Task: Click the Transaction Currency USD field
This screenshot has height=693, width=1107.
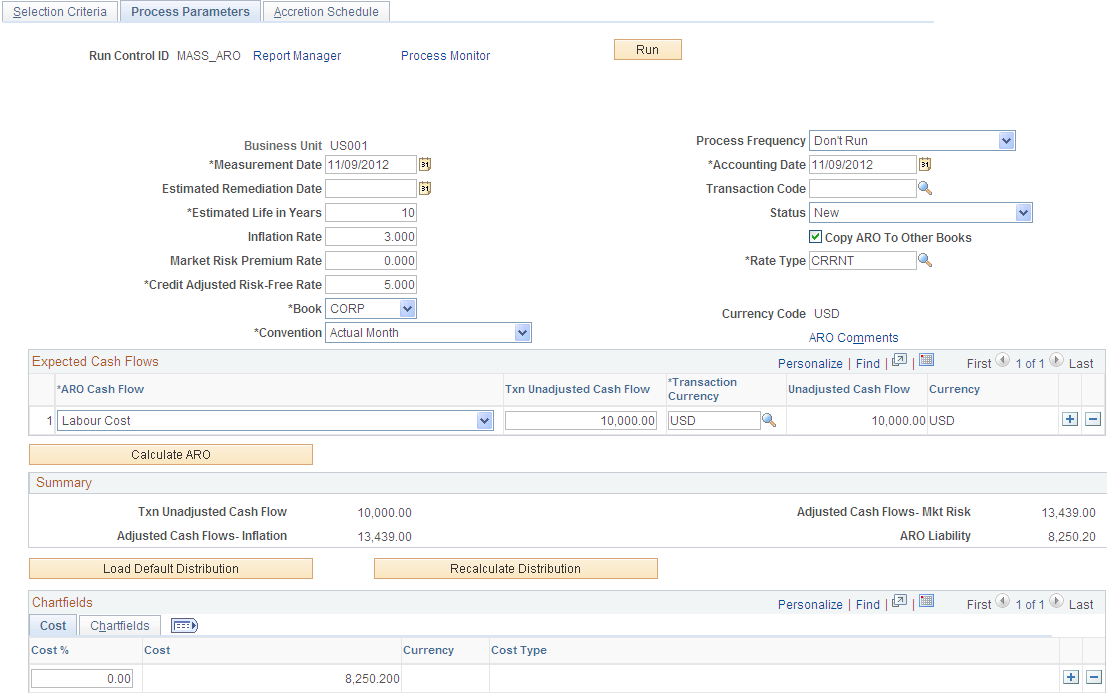Action: [714, 421]
